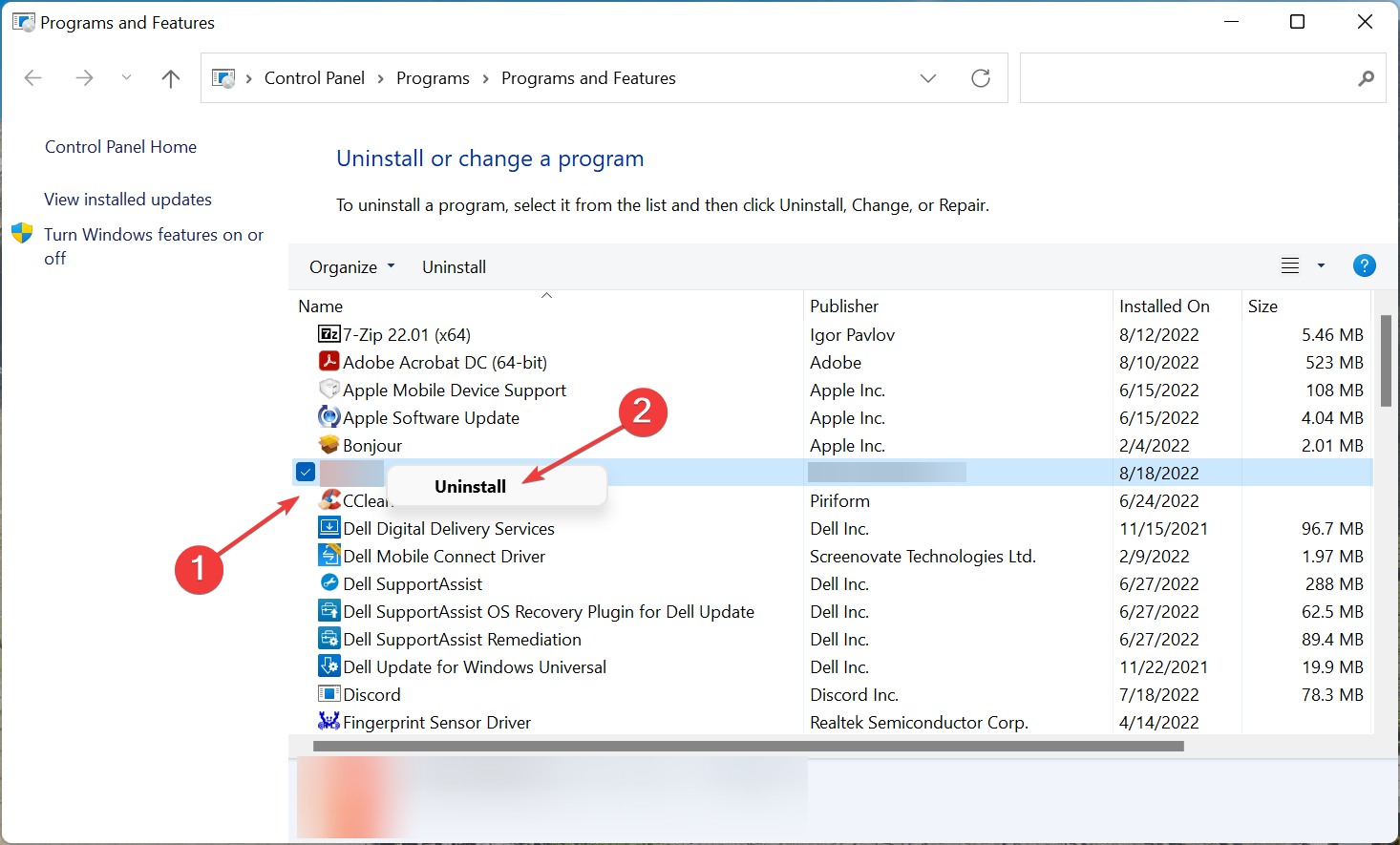Open more view options dropdown arrow
The image size is (1400, 845).
pyautogui.click(x=1322, y=266)
